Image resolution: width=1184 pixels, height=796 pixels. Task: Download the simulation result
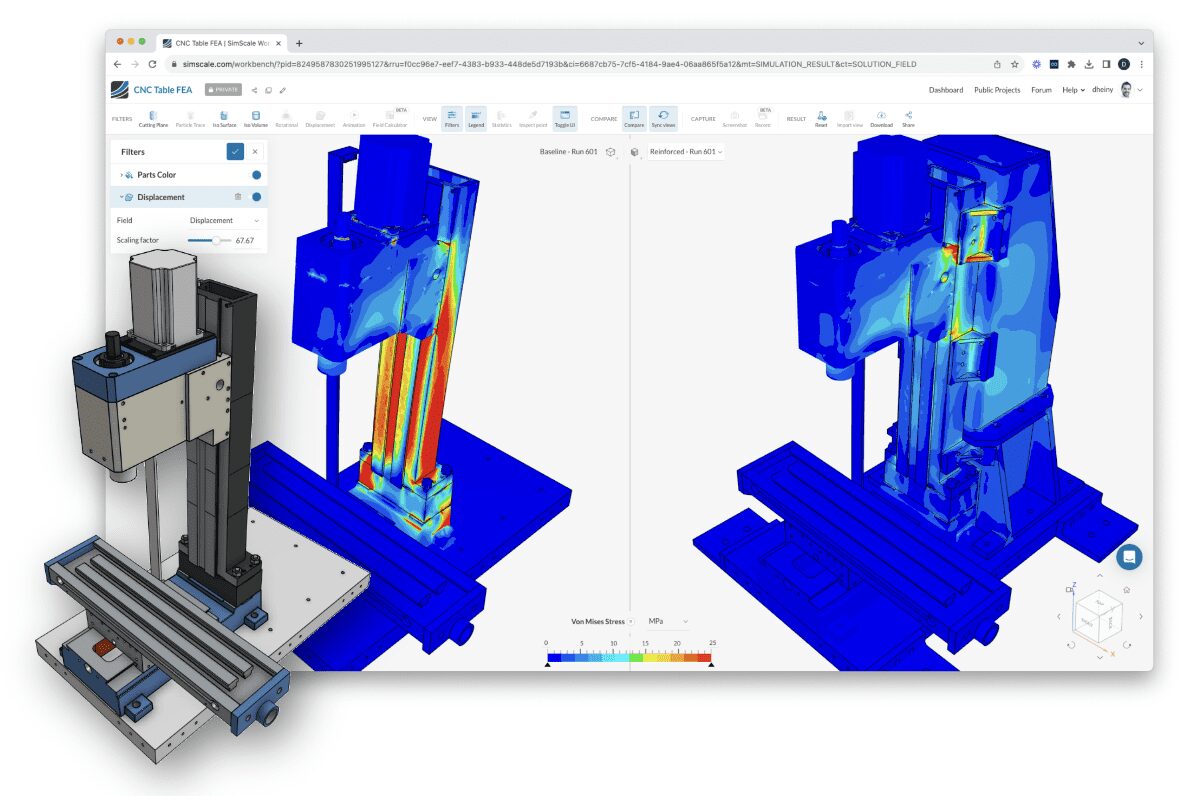[x=882, y=118]
